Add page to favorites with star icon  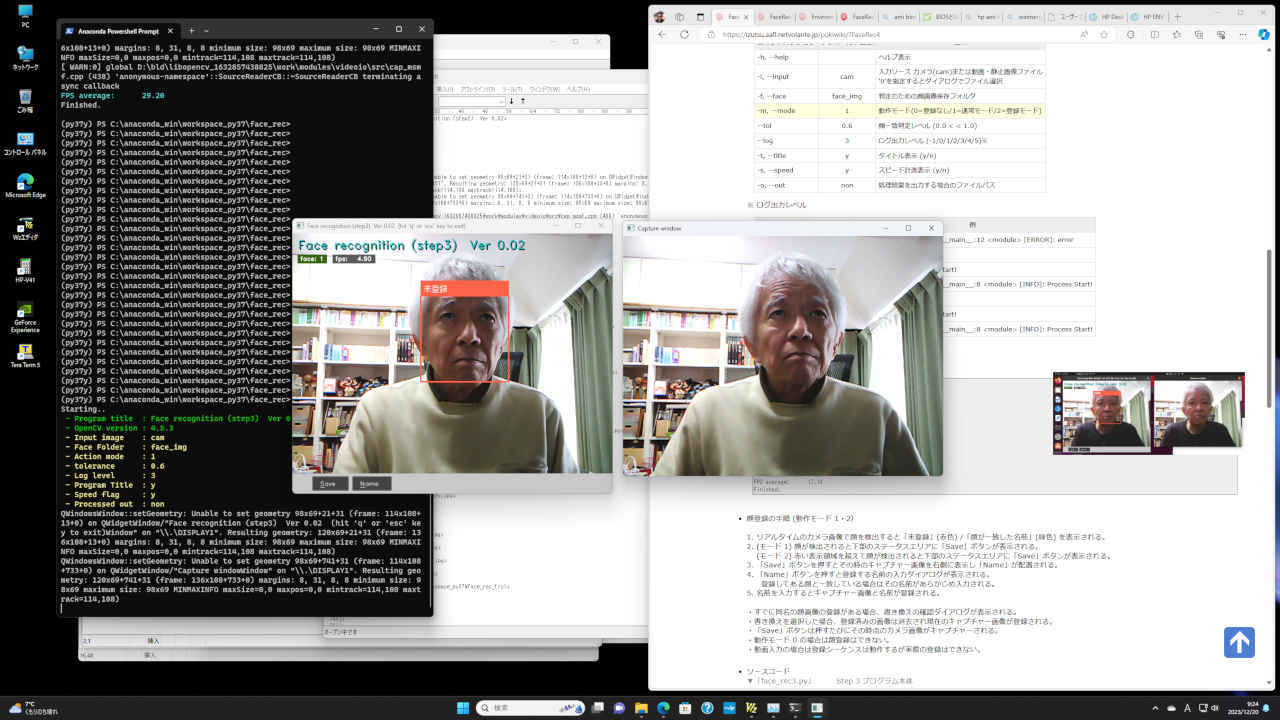click(x=1103, y=34)
